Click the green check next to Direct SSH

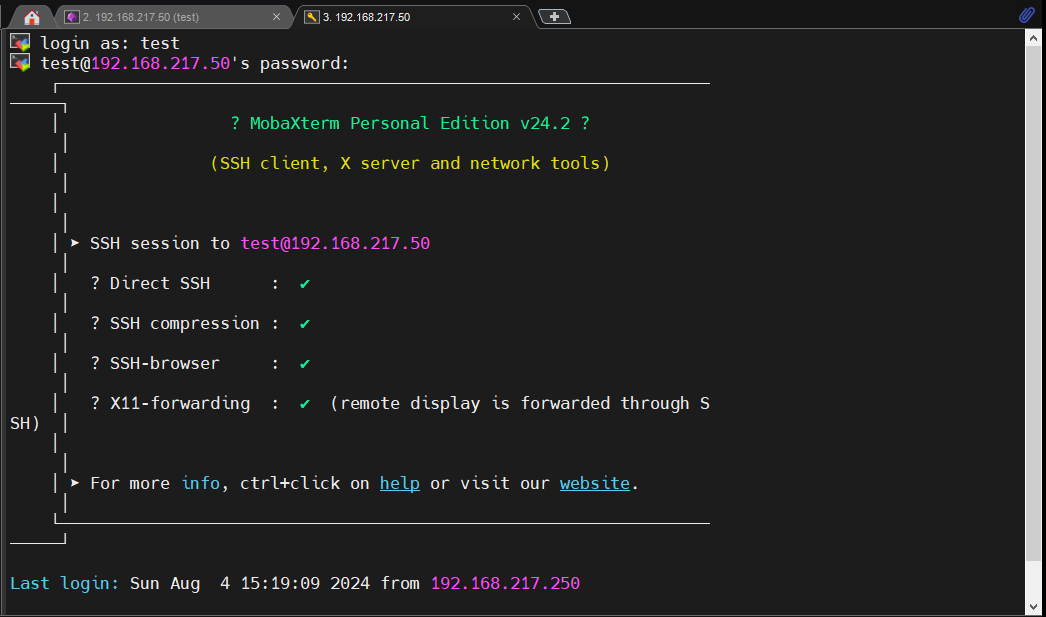pos(305,284)
